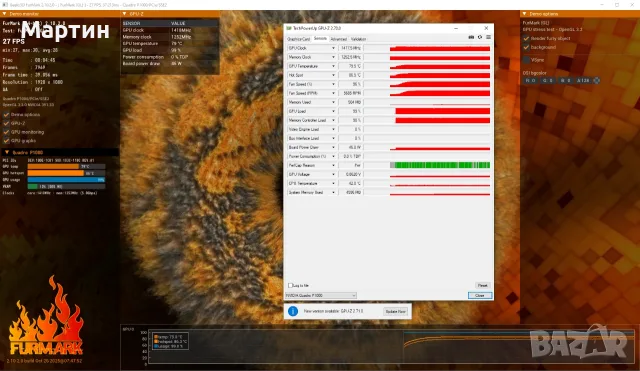Click the graph legend in the bottom GPU panel
Image resolution: width=640 pixels, height=371 pixels.
(x=171, y=341)
